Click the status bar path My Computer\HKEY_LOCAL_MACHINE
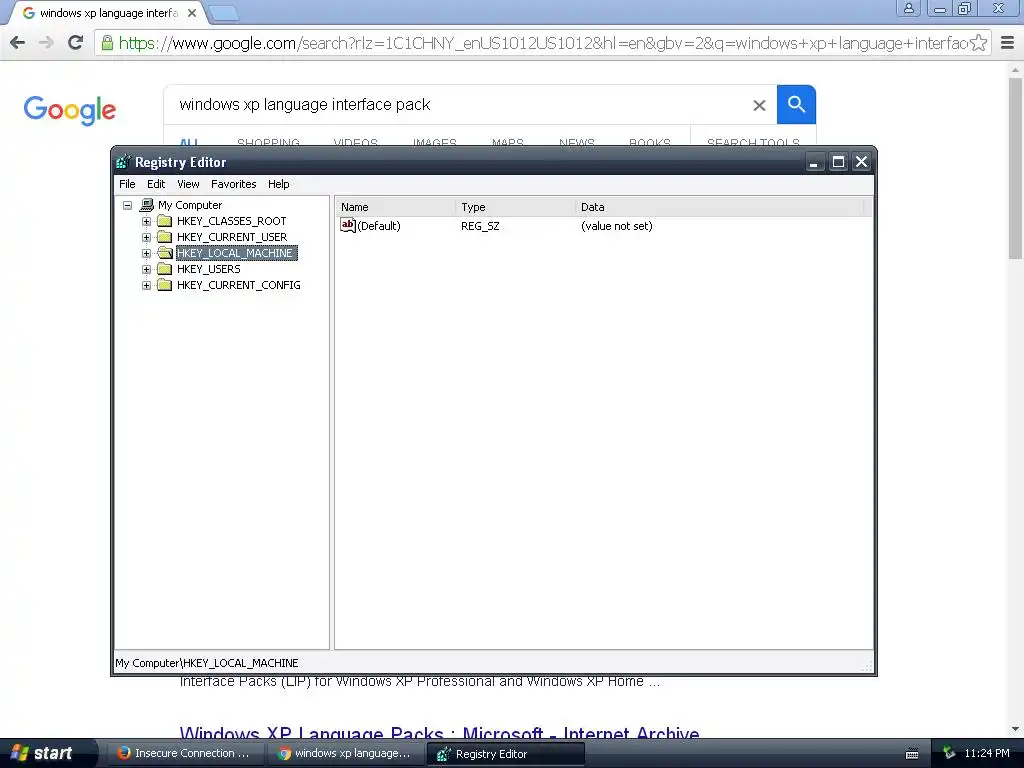Viewport: 1024px width, 768px height. click(x=206, y=663)
